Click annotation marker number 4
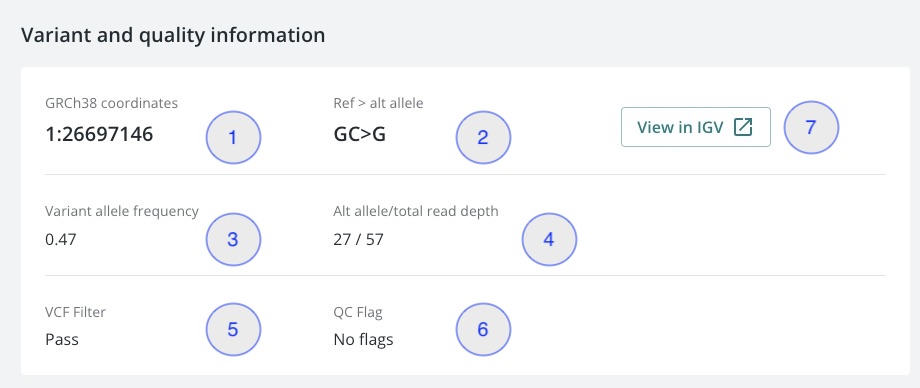920x388 pixels. point(549,239)
